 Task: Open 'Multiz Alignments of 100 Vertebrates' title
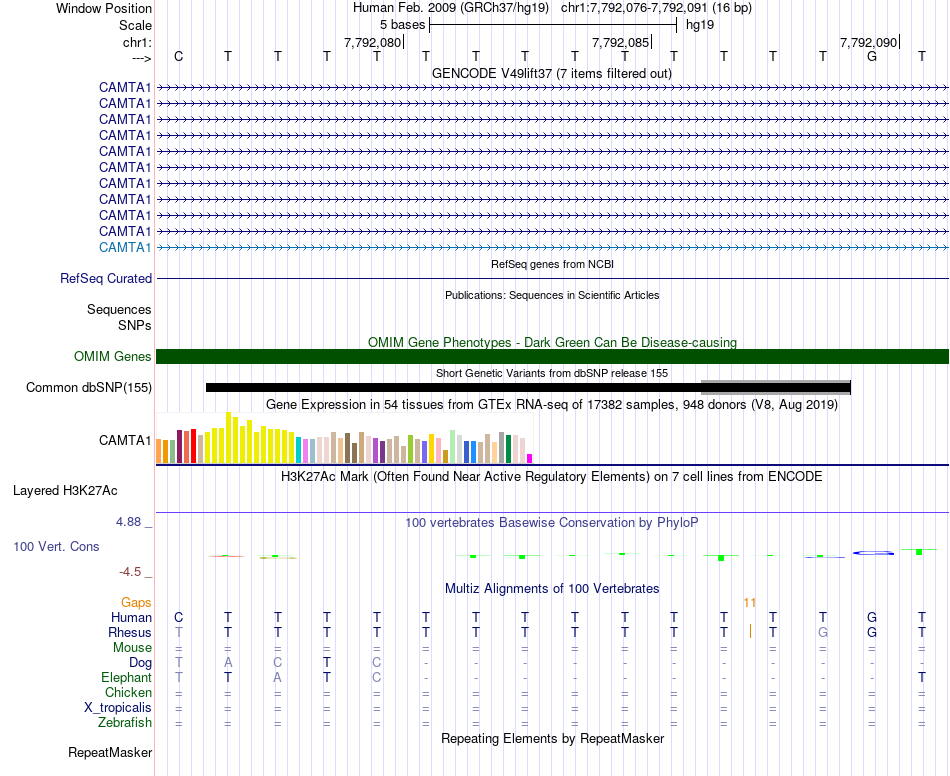pos(552,589)
